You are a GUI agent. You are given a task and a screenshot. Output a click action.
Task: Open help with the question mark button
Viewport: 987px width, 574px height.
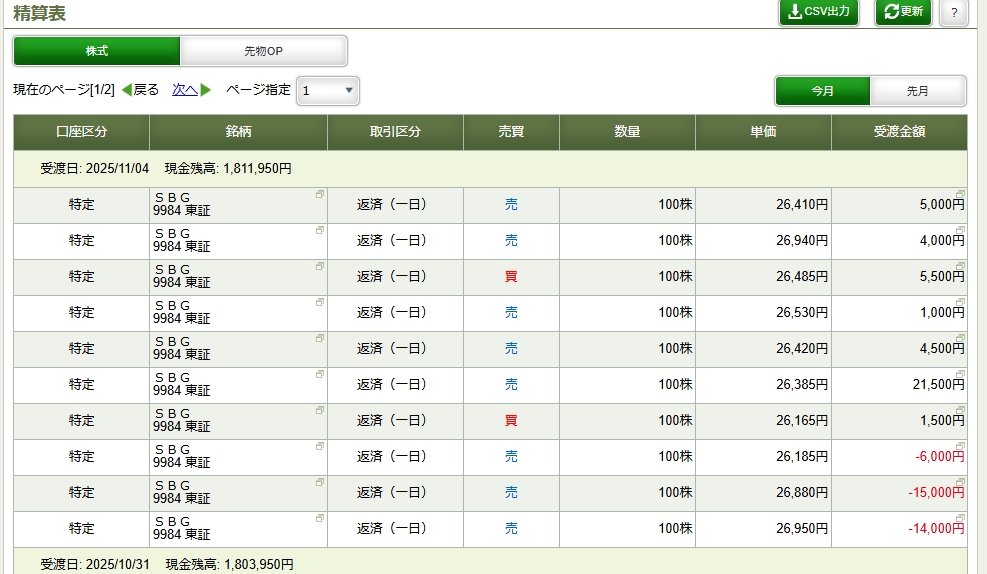[x=953, y=13]
